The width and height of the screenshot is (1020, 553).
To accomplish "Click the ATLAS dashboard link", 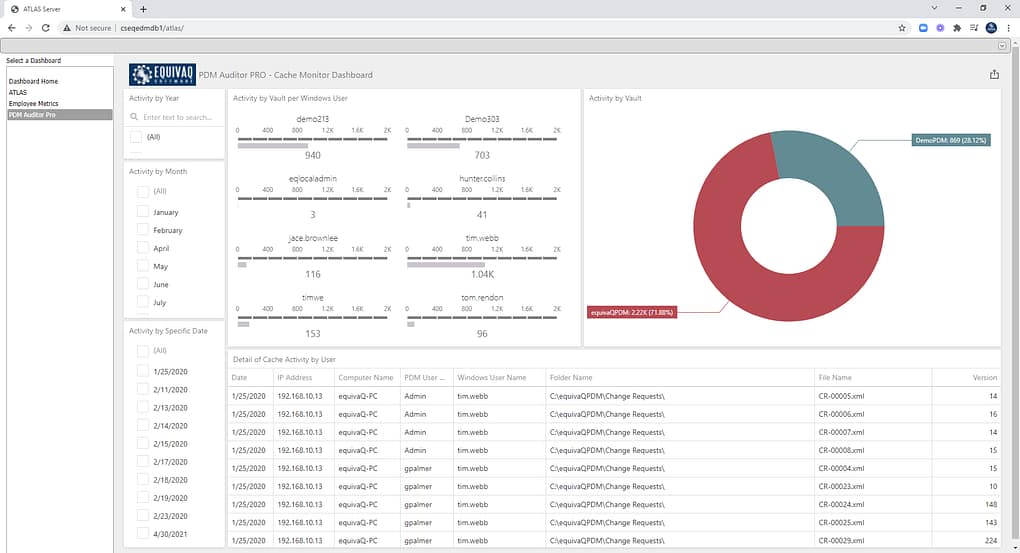I will 18,92.
